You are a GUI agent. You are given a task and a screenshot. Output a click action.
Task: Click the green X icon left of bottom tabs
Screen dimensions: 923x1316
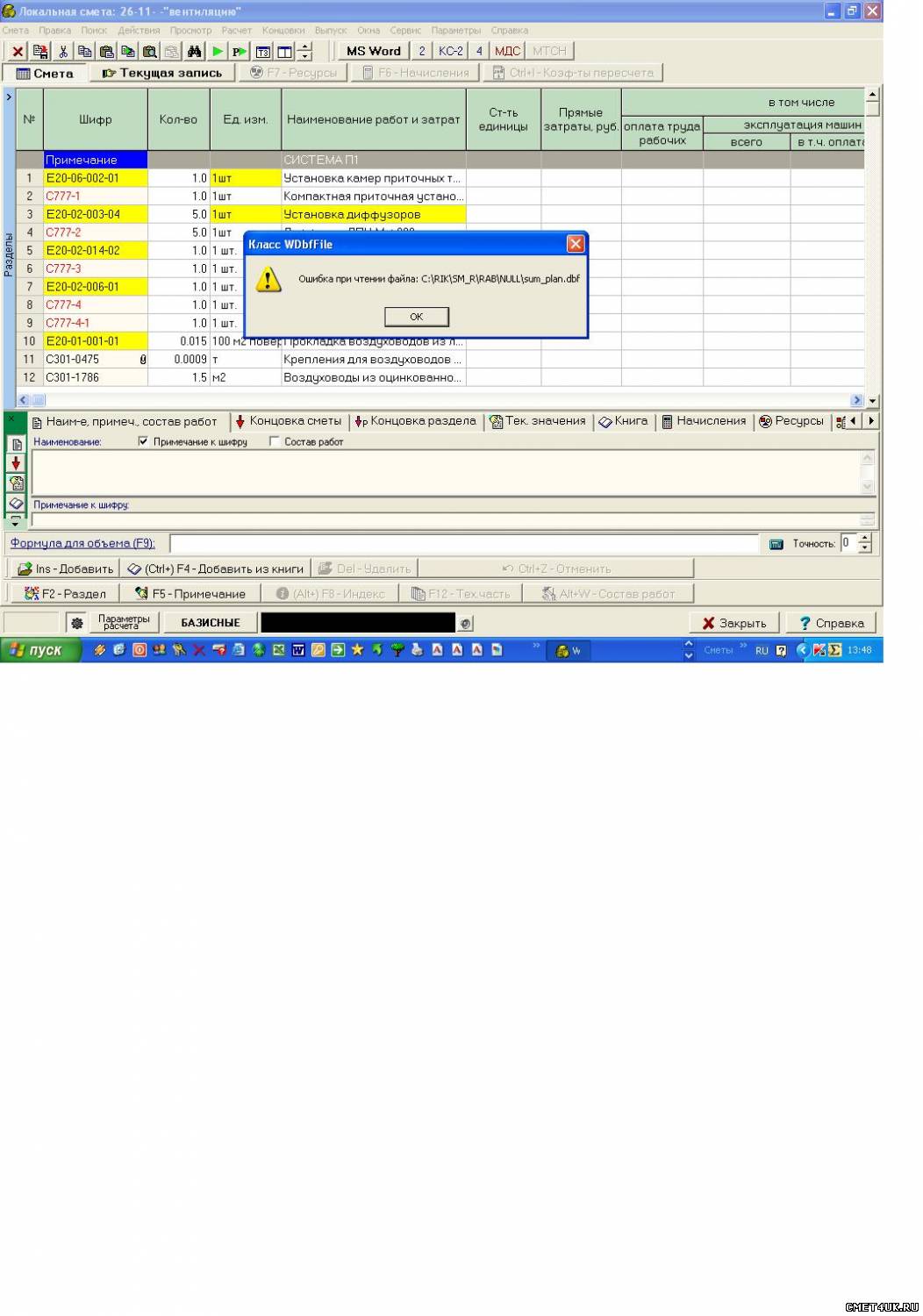[x=12, y=420]
